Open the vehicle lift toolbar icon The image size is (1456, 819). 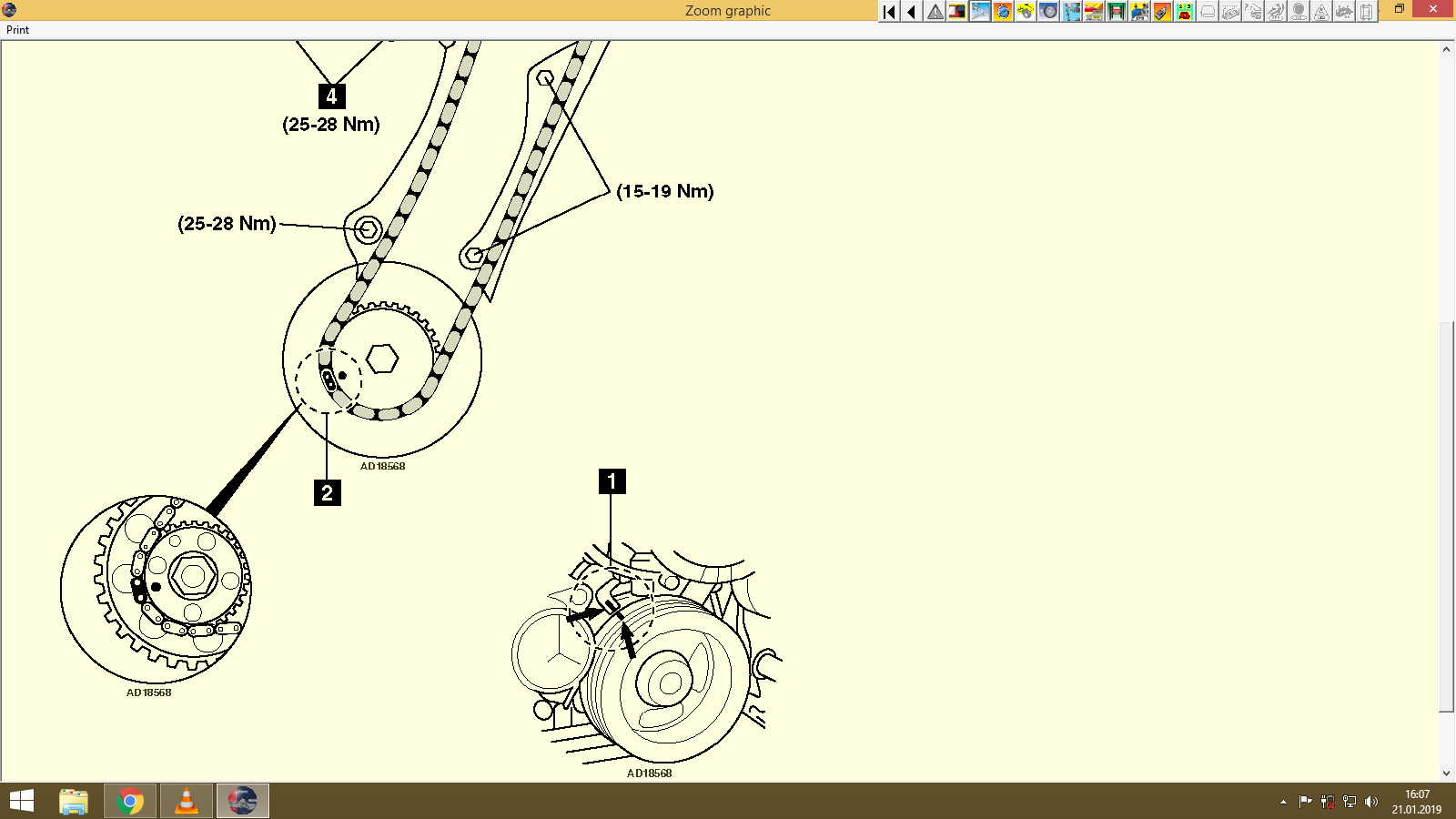pyautogui.click(x=1116, y=12)
